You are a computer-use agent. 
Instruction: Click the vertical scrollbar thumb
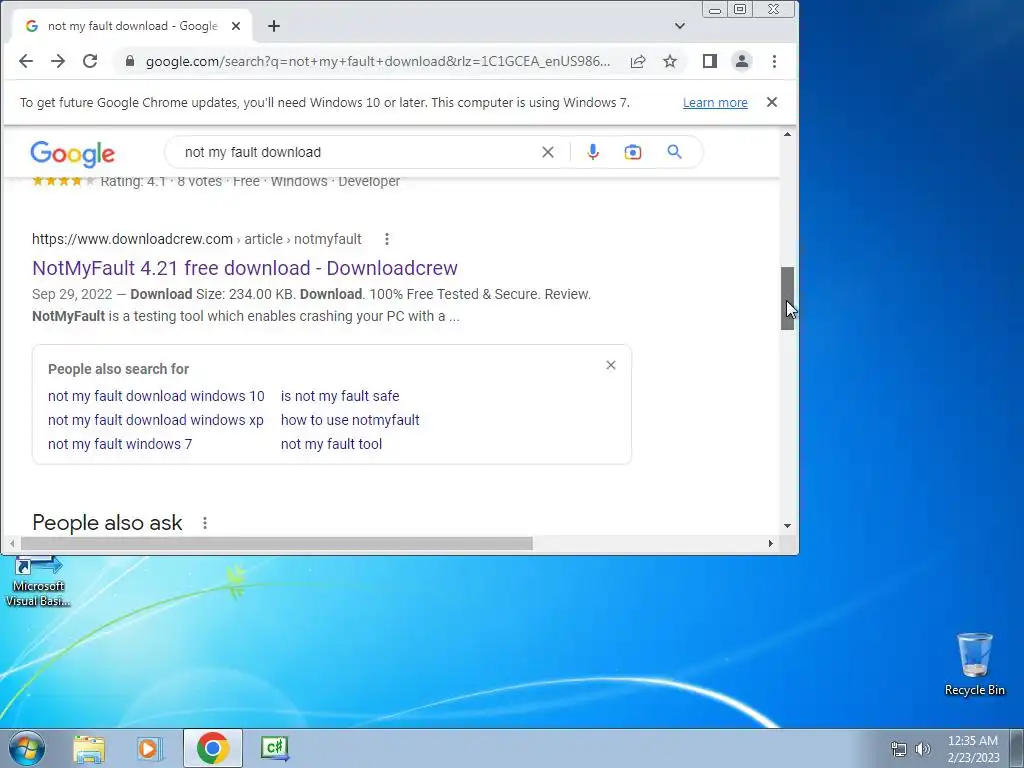788,298
